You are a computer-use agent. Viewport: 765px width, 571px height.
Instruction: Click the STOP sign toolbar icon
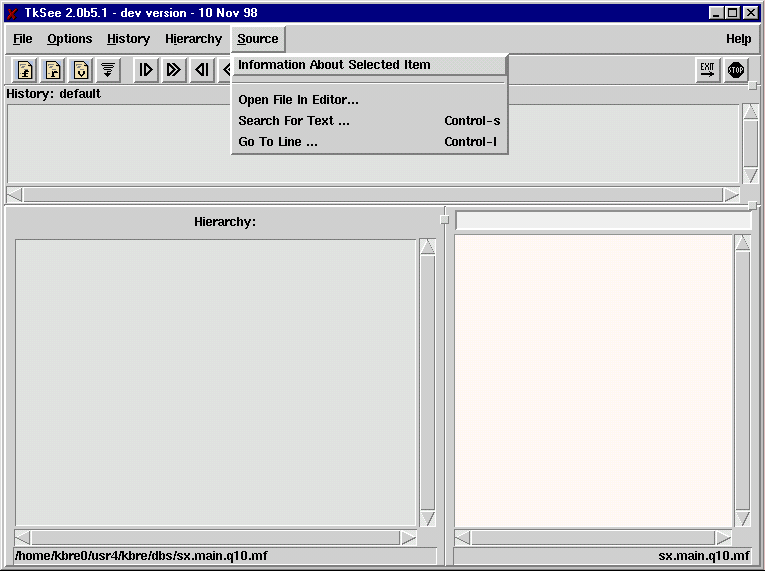(736, 70)
